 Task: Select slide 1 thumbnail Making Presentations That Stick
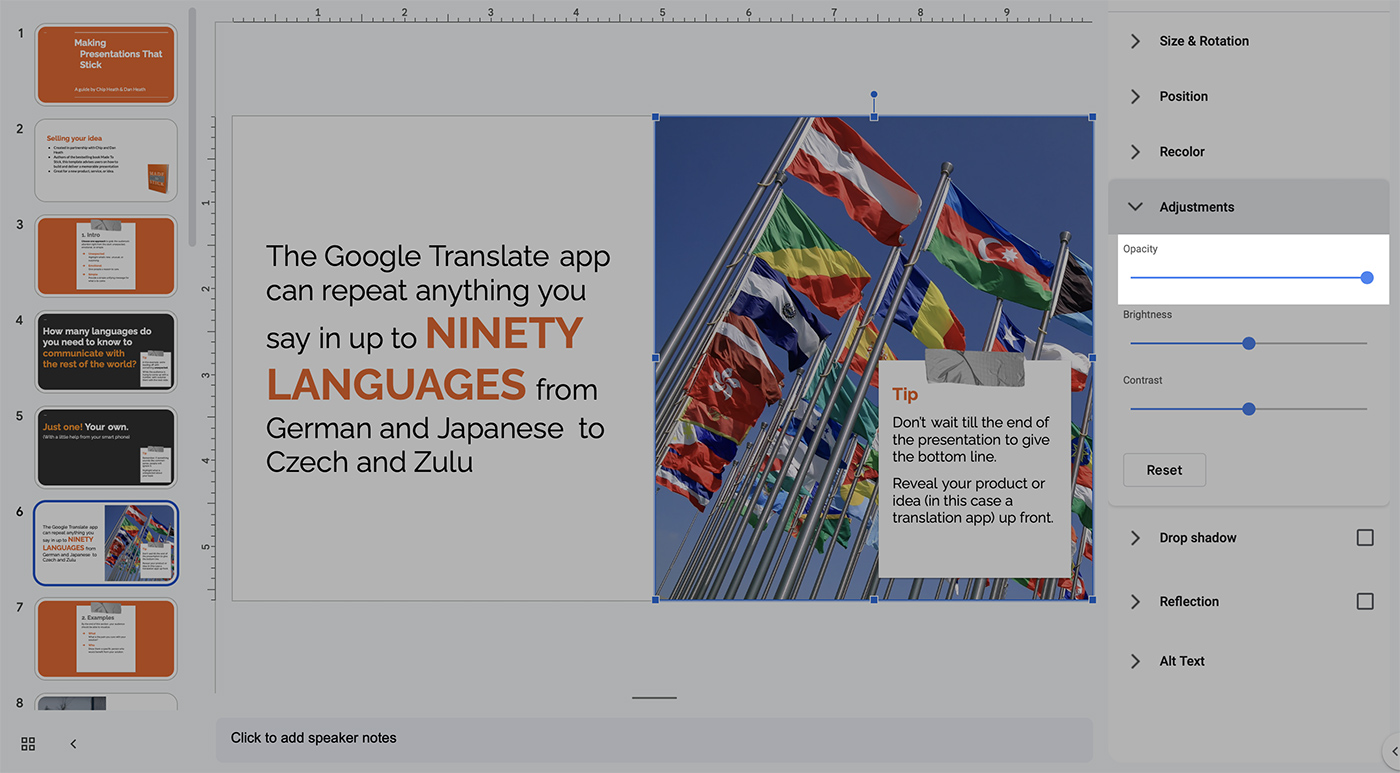click(106, 64)
